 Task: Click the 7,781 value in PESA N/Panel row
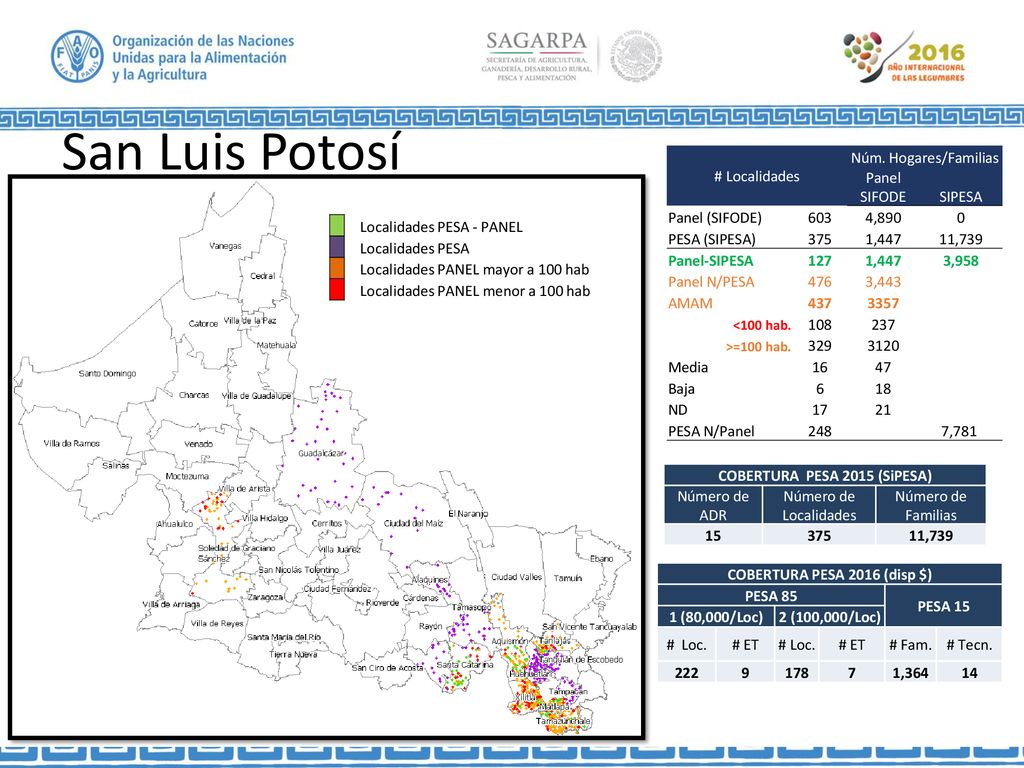(959, 432)
